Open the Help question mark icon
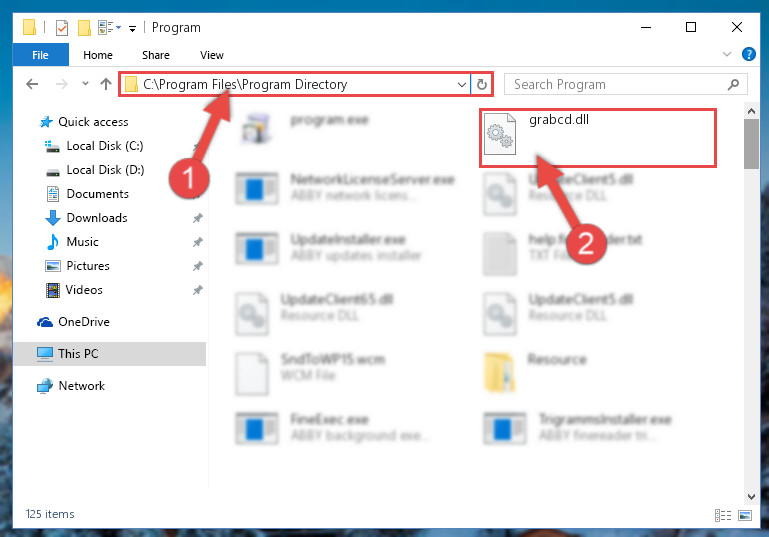 click(x=748, y=54)
